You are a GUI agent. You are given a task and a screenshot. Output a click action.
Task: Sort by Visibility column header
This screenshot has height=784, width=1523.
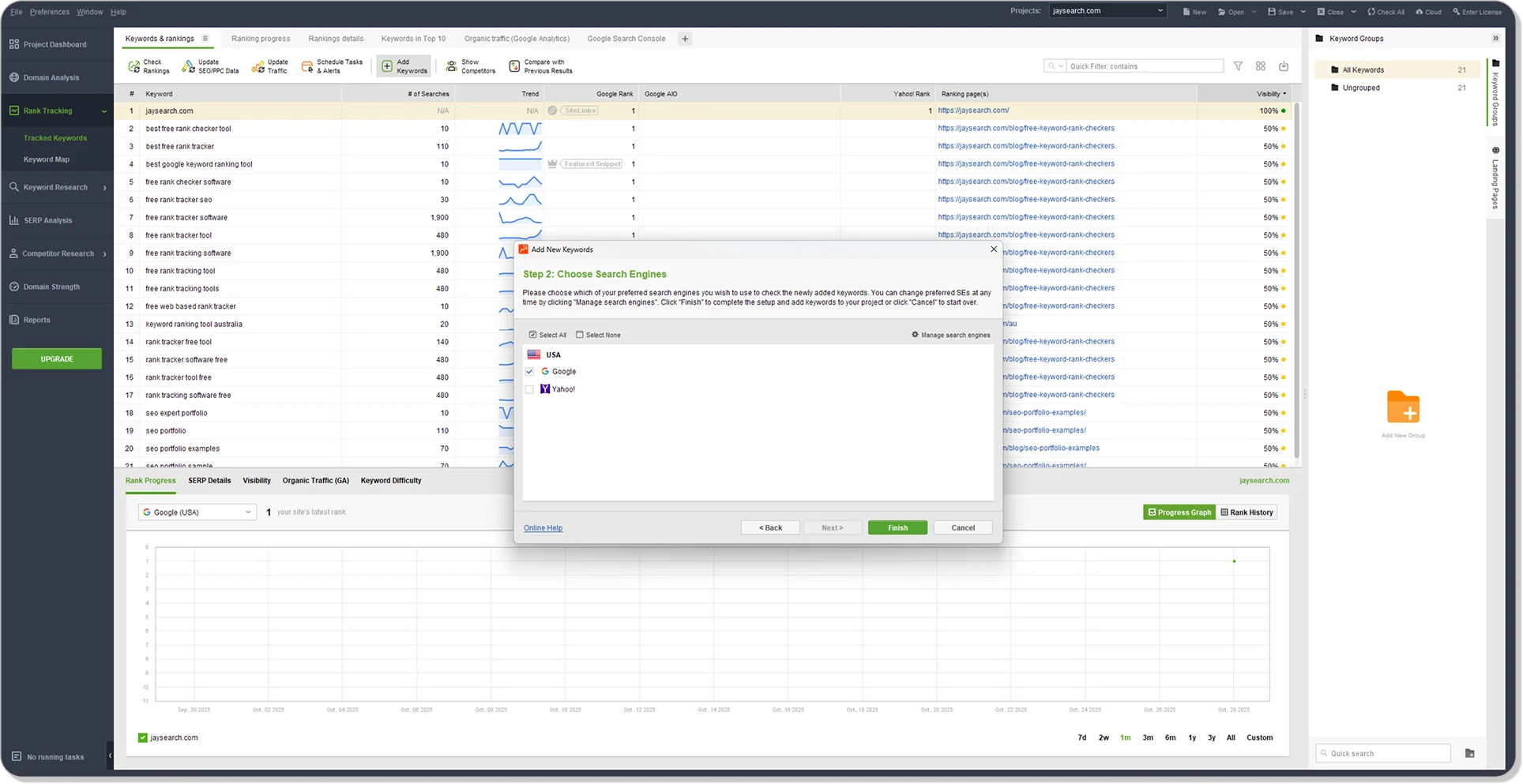tap(1269, 94)
